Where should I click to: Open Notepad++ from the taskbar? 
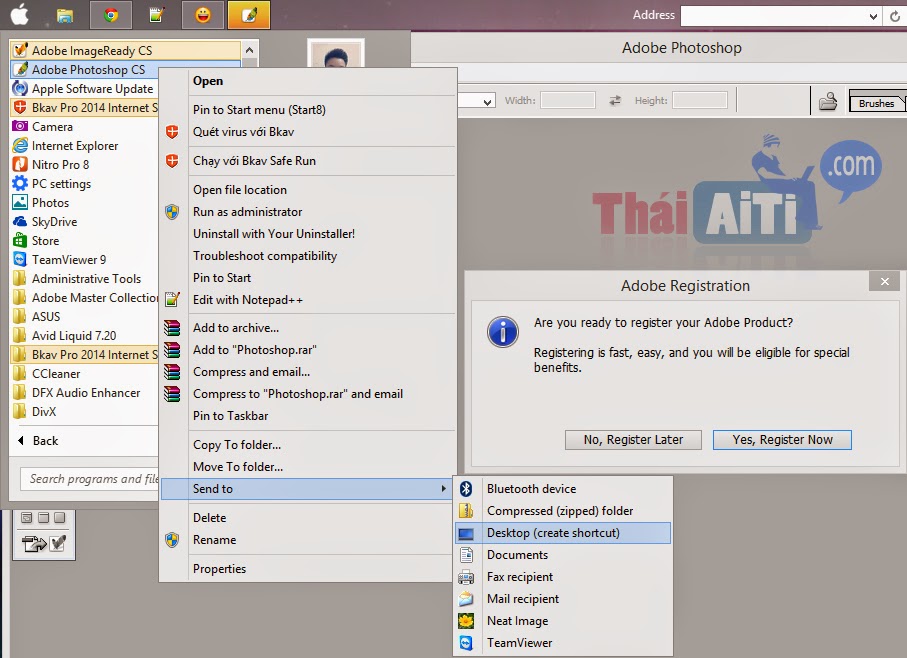click(156, 15)
